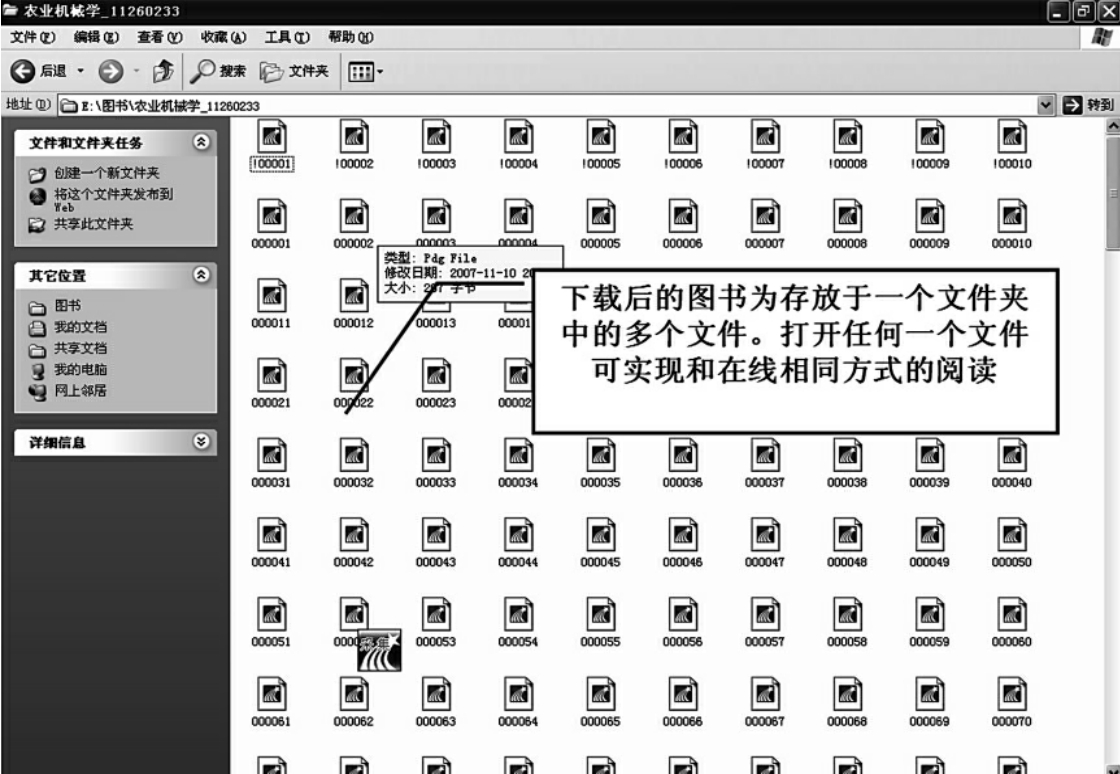Select the 000063 pdg file icon
1120x774 pixels.
pyautogui.click(x=436, y=694)
